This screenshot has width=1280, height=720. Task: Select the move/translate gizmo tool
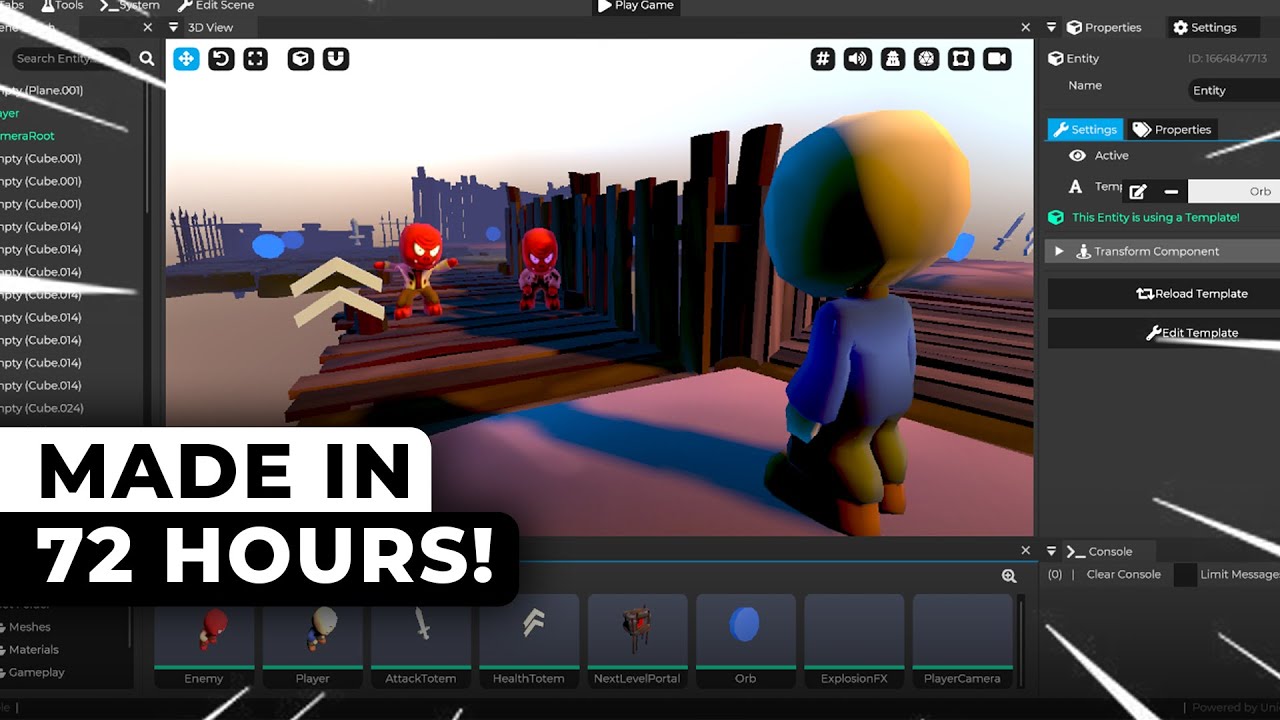point(186,59)
